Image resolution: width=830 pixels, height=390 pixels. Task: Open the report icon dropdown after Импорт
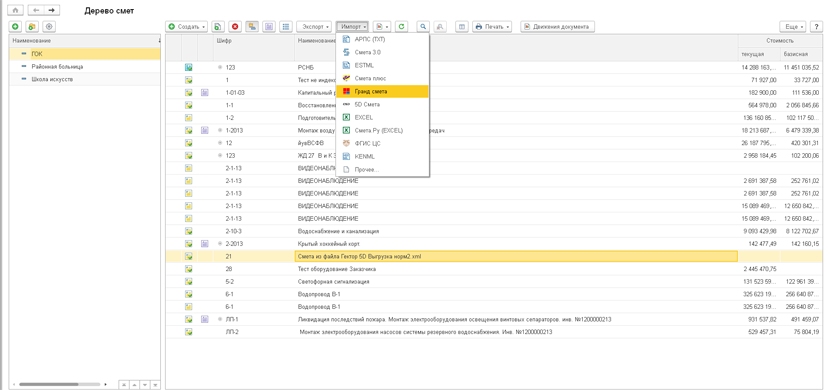(382, 26)
